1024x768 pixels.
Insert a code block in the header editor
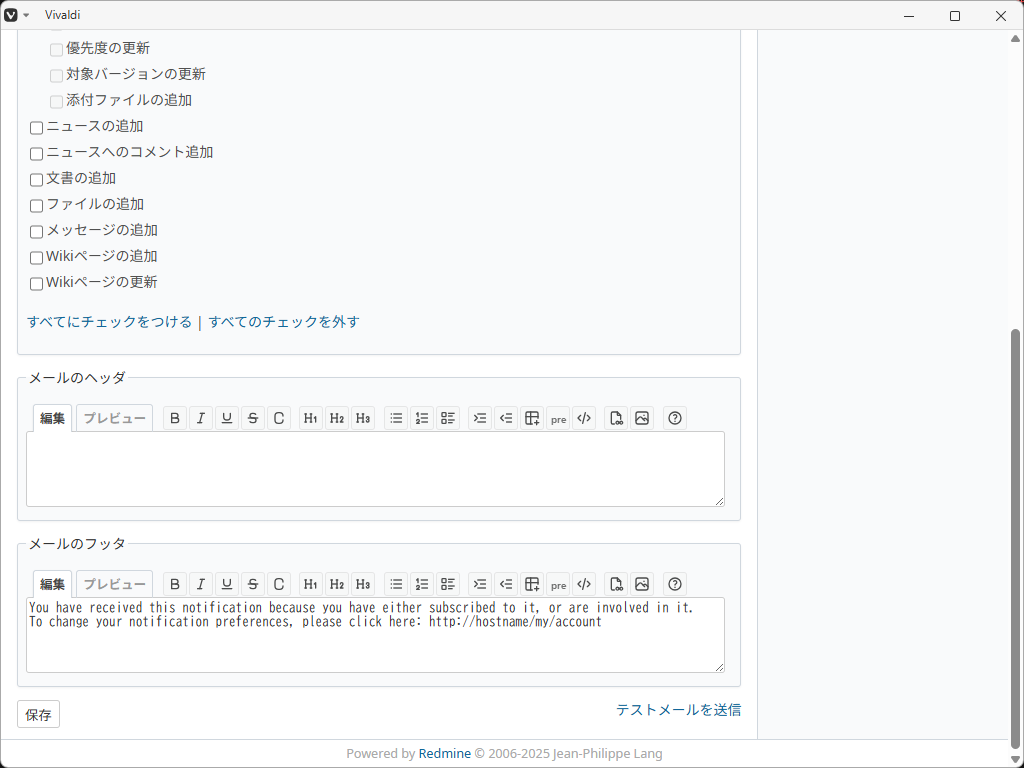[584, 418]
